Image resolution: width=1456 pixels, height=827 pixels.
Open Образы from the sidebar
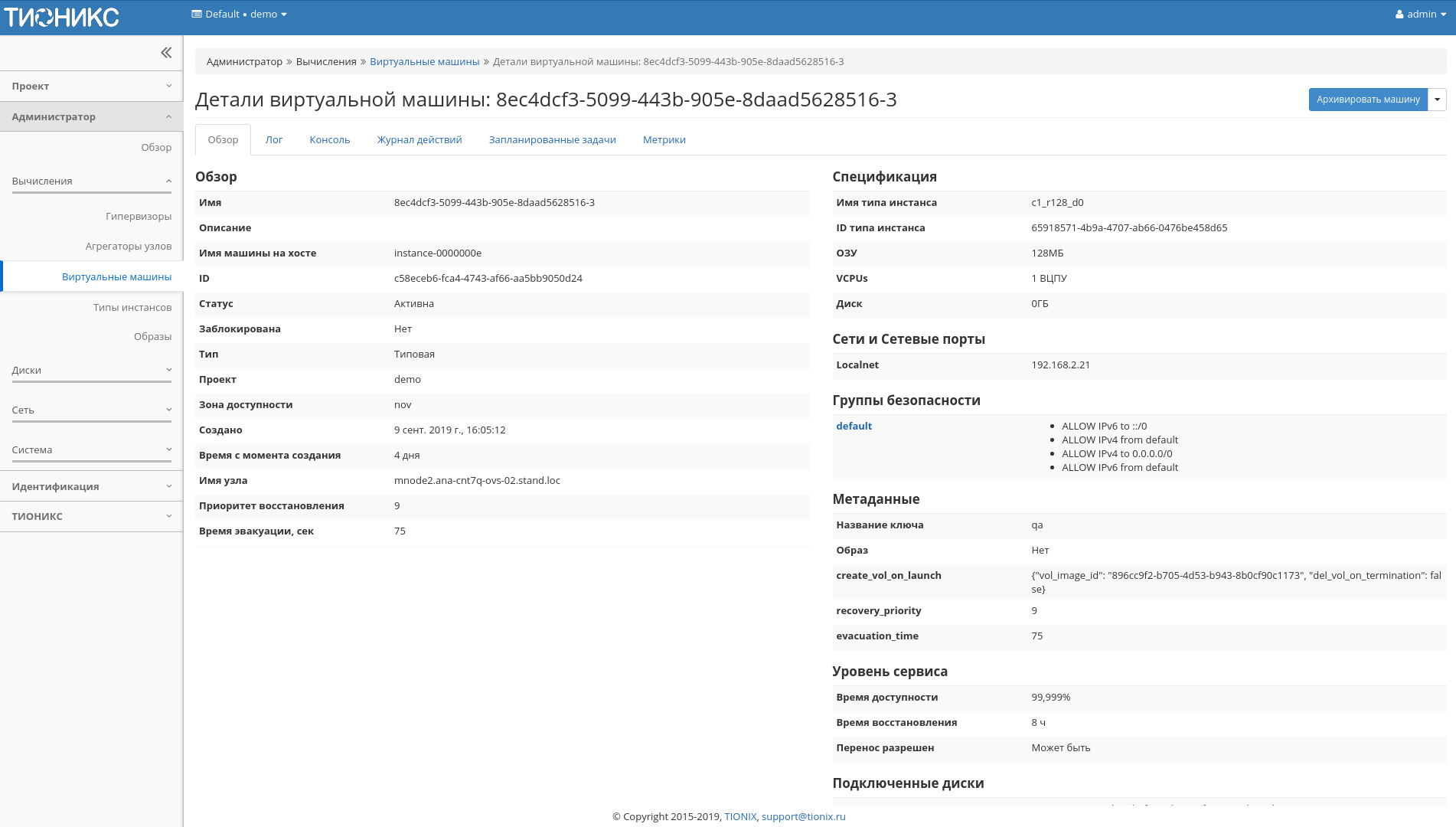pyautogui.click(x=156, y=335)
